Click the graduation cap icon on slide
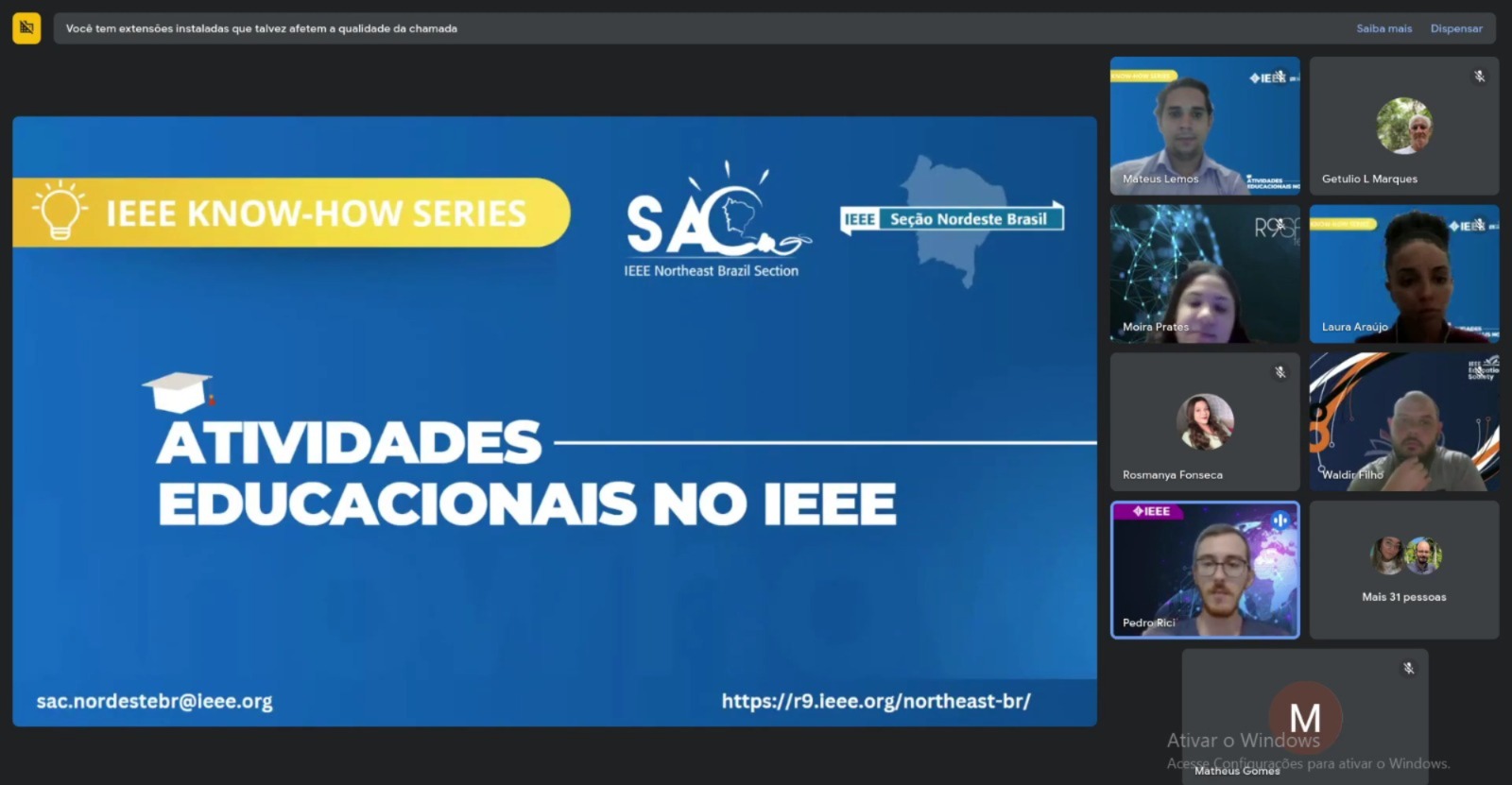The width and height of the screenshot is (1512, 785). (x=179, y=392)
